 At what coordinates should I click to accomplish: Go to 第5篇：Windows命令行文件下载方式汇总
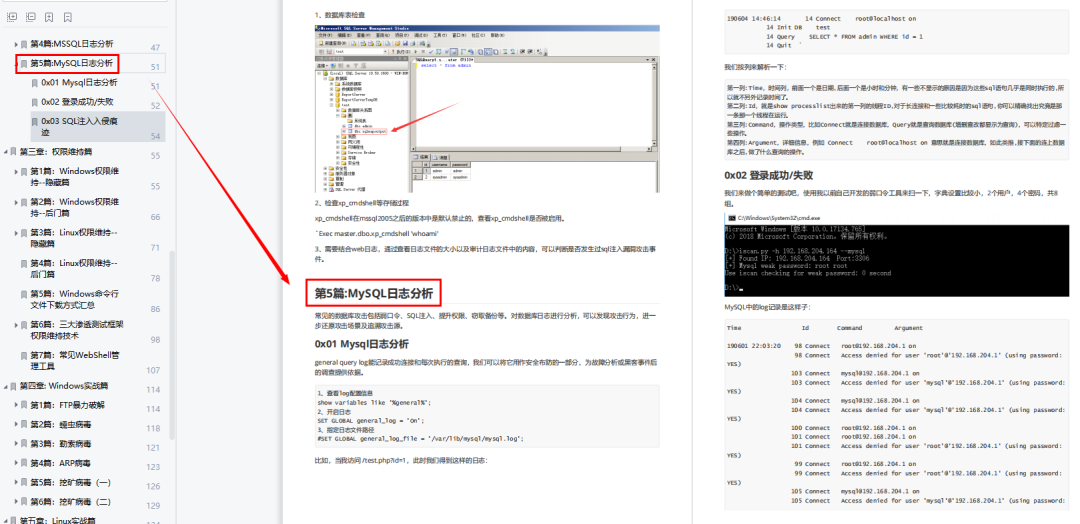pyautogui.click(x=74, y=299)
